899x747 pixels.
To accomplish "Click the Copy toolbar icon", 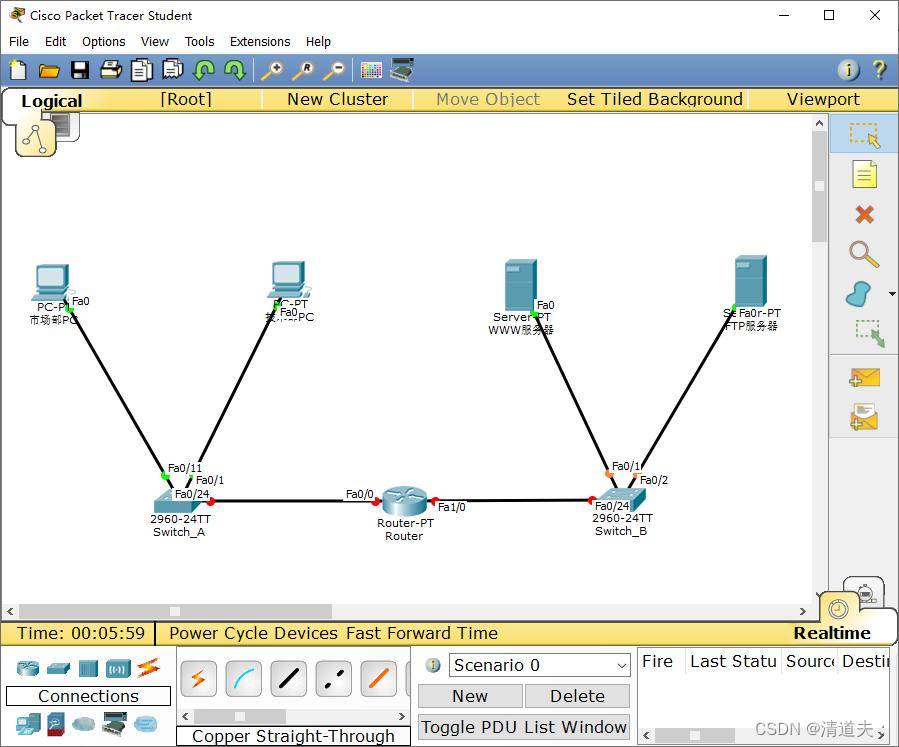I will tap(142, 70).
